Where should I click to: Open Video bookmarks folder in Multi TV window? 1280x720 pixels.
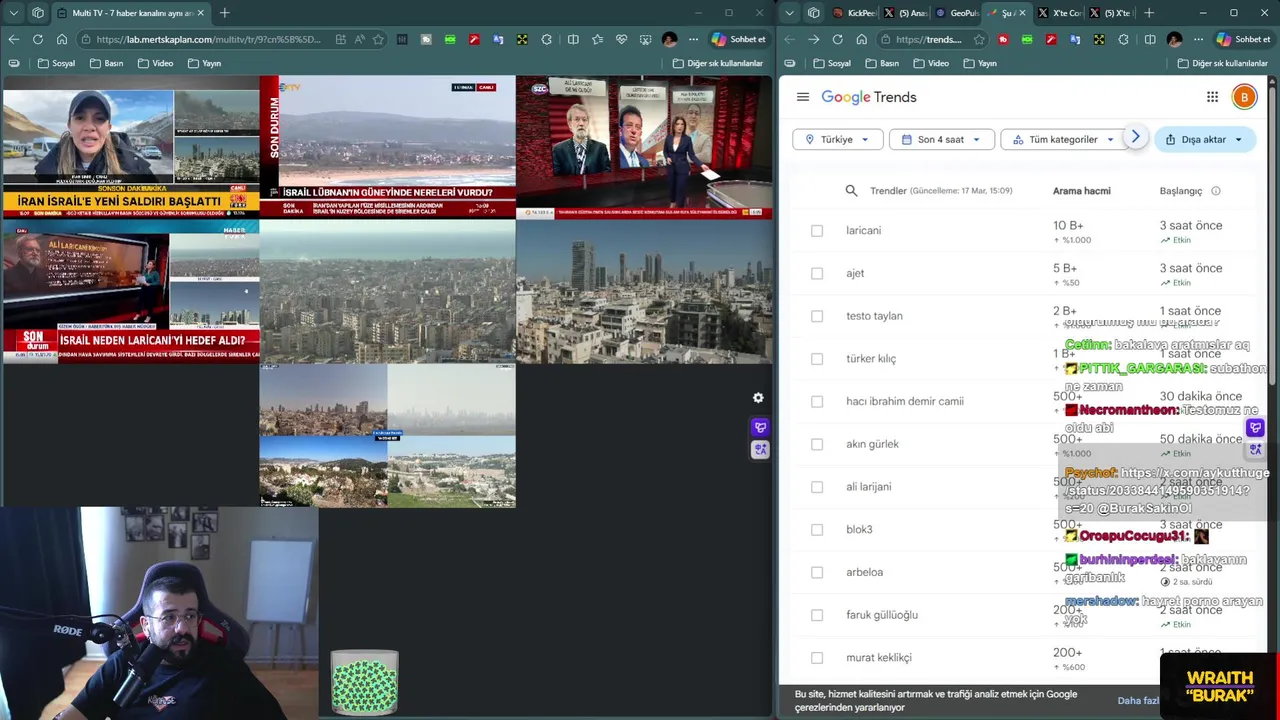tap(155, 63)
